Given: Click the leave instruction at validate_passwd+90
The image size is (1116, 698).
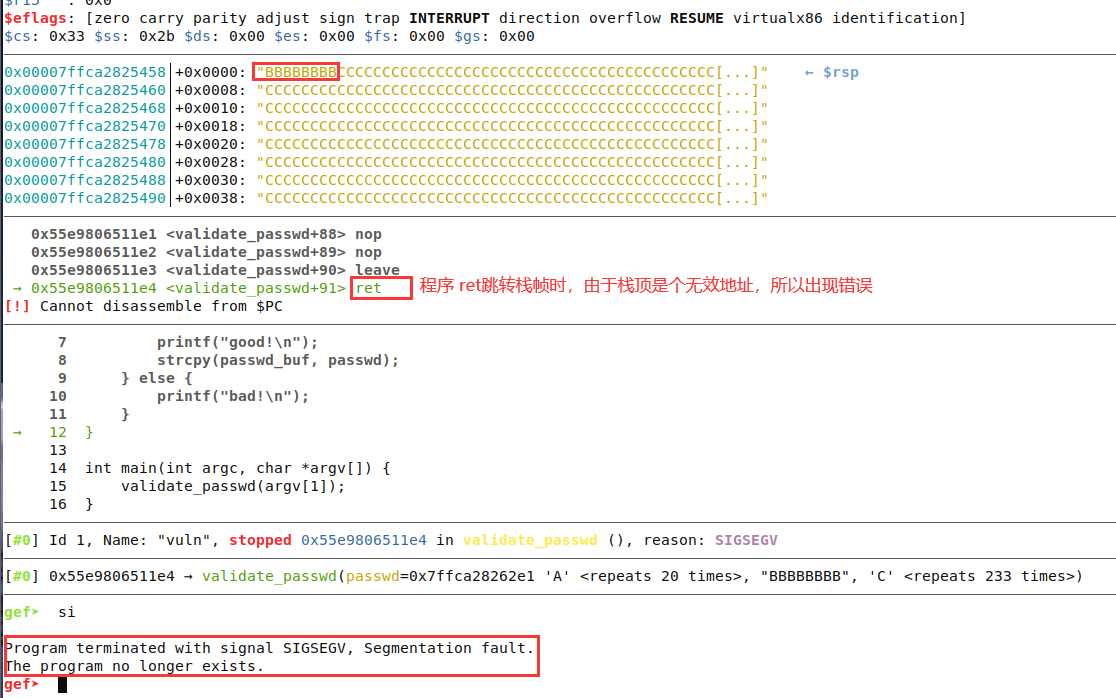Looking at the screenshot, I should 377,271.
